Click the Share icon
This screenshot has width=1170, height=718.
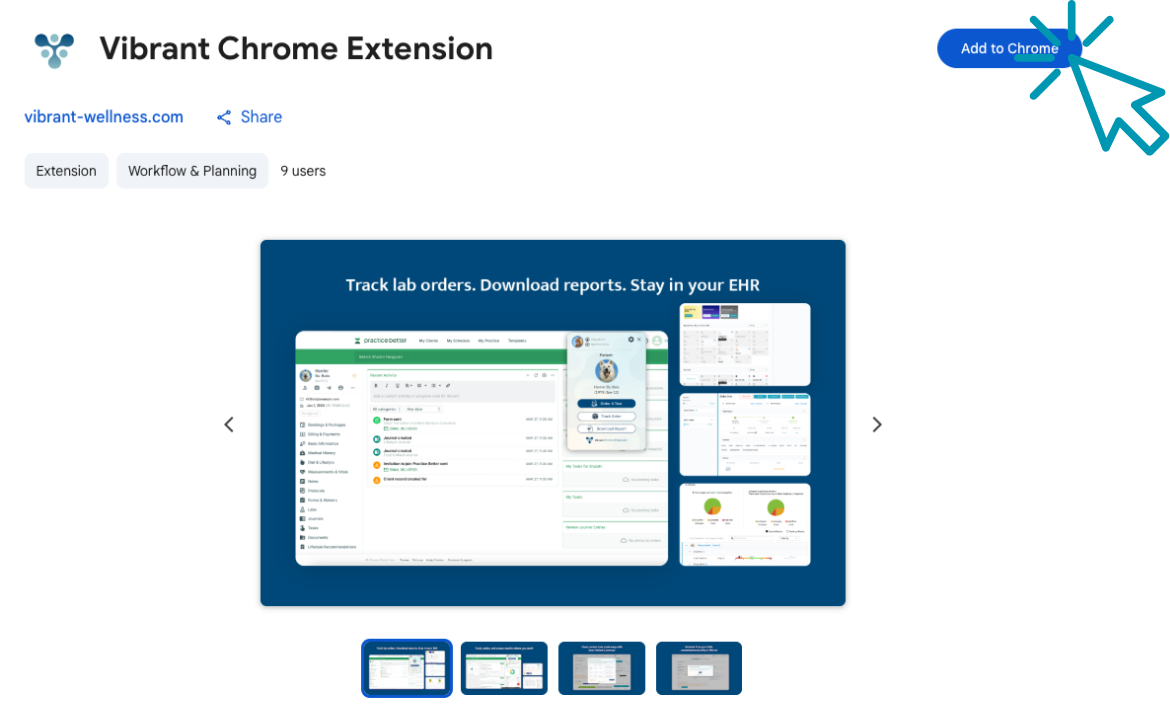click(x=224, y=117)
